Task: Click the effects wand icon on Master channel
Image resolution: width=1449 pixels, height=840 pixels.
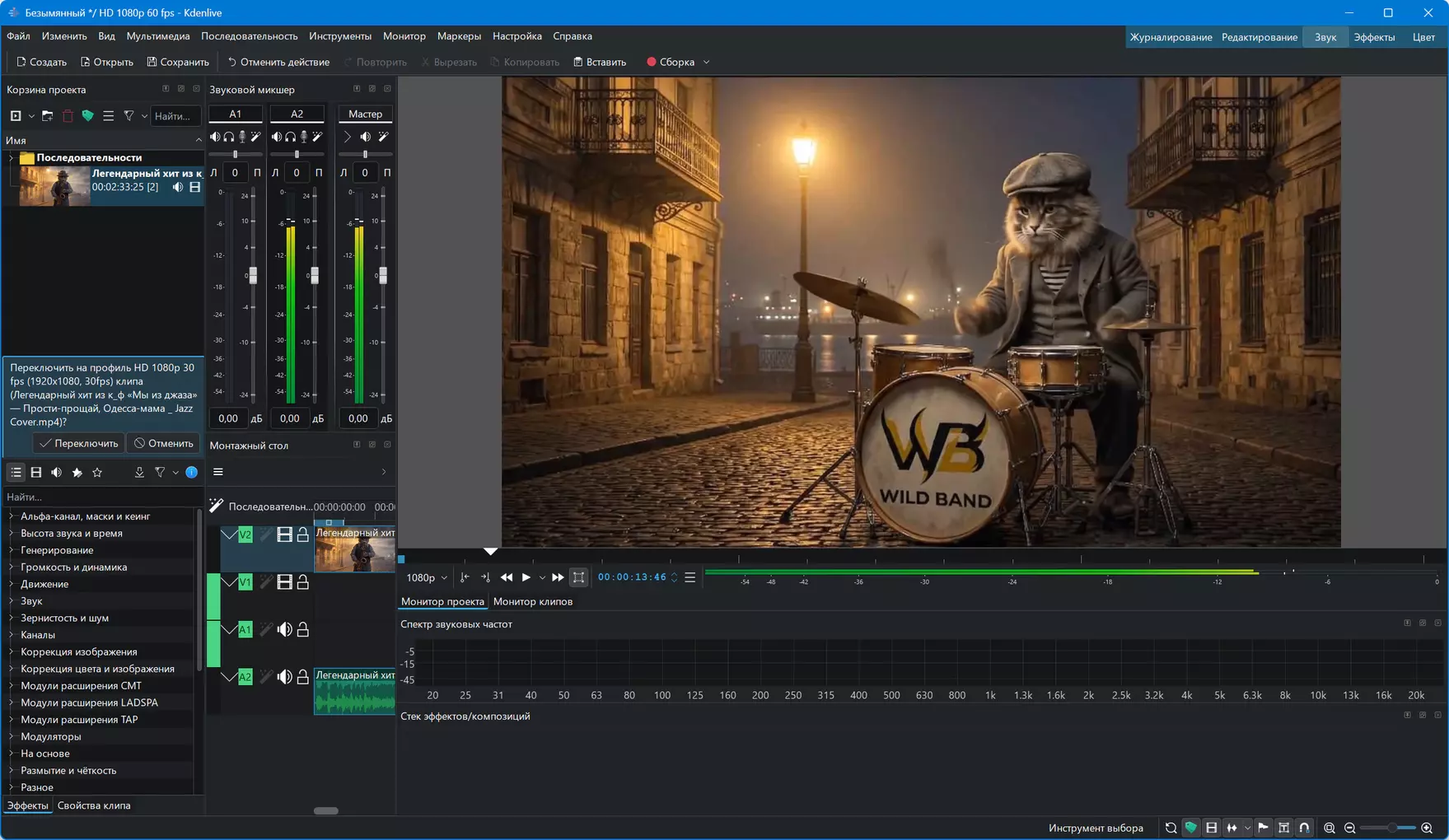Action: tap(383, 137)
